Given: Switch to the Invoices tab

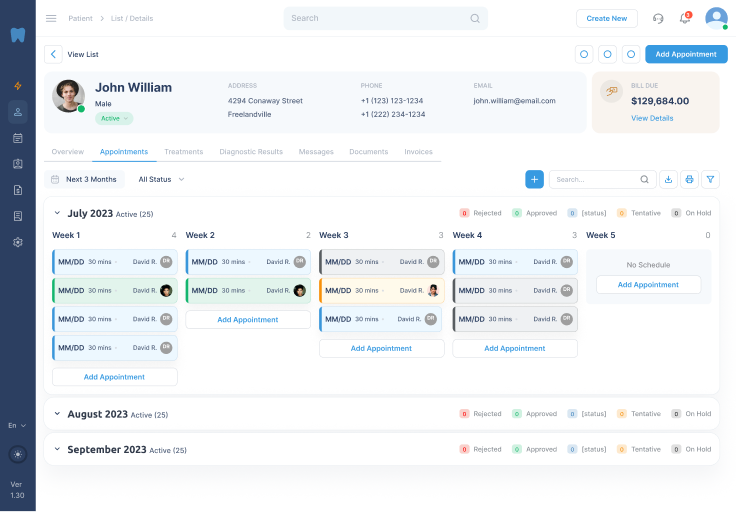Looking at the screenshot, I should coord(418,152).
